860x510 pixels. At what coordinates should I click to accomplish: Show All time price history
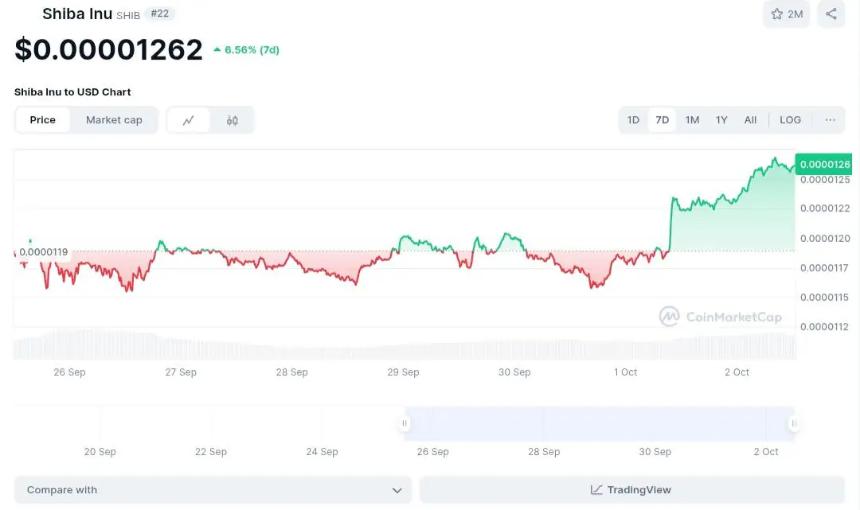[x=750, y=120]
